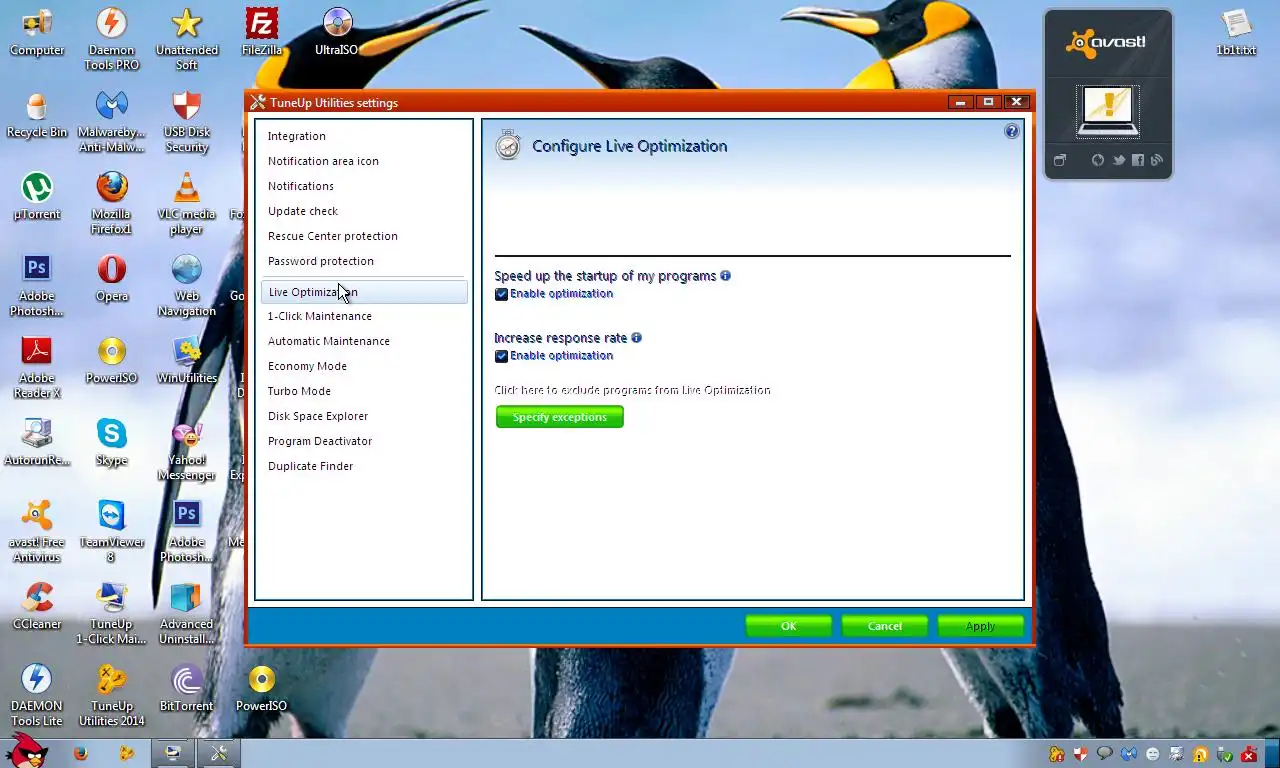This screenshot has width=1280, height=768.
Task: Click the Specify exceptions button
Action: pos(559,417)
